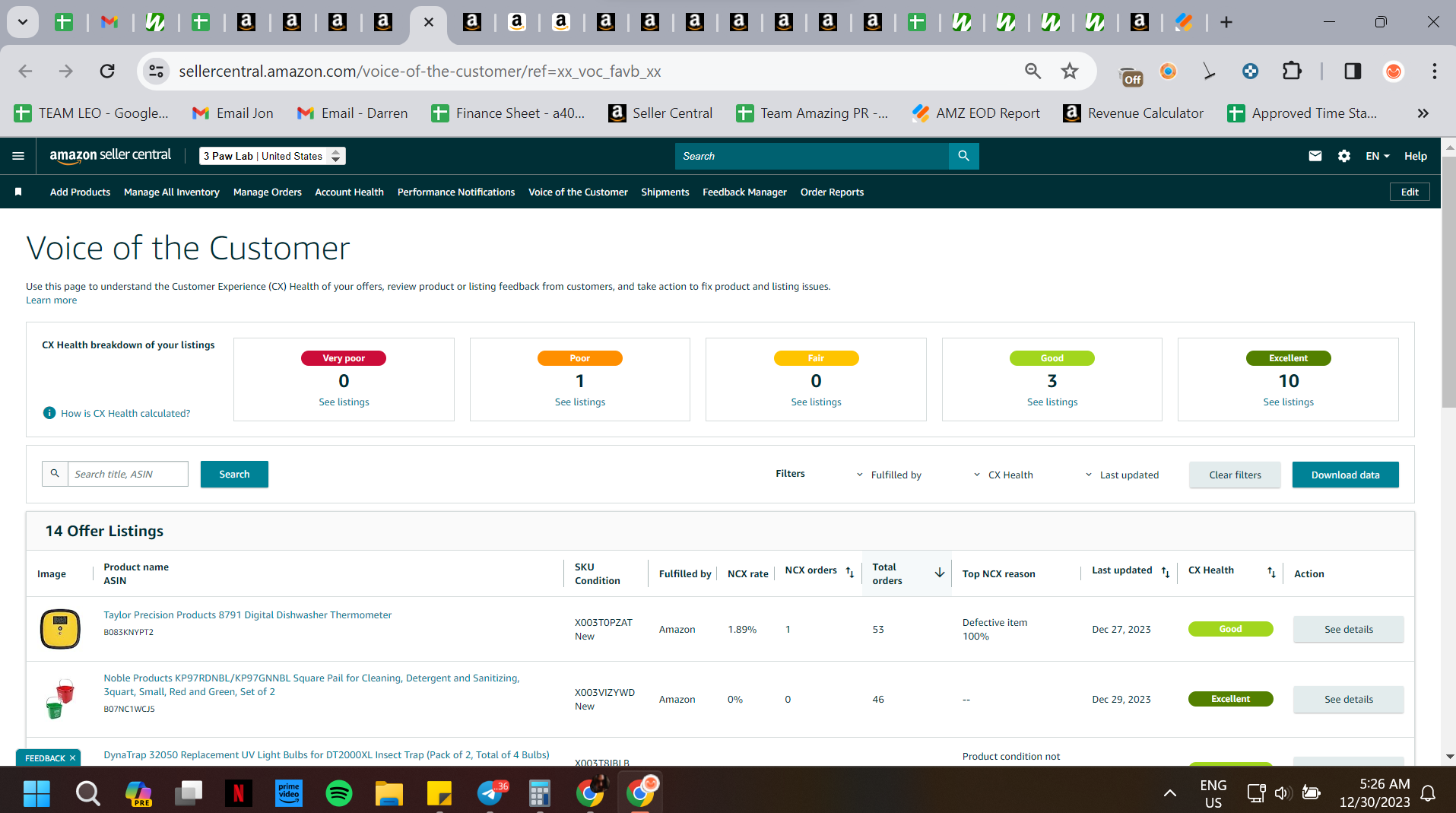1456x813 pixels.
Task: Open the mail messages icon in header
Action: [1315, 156]
